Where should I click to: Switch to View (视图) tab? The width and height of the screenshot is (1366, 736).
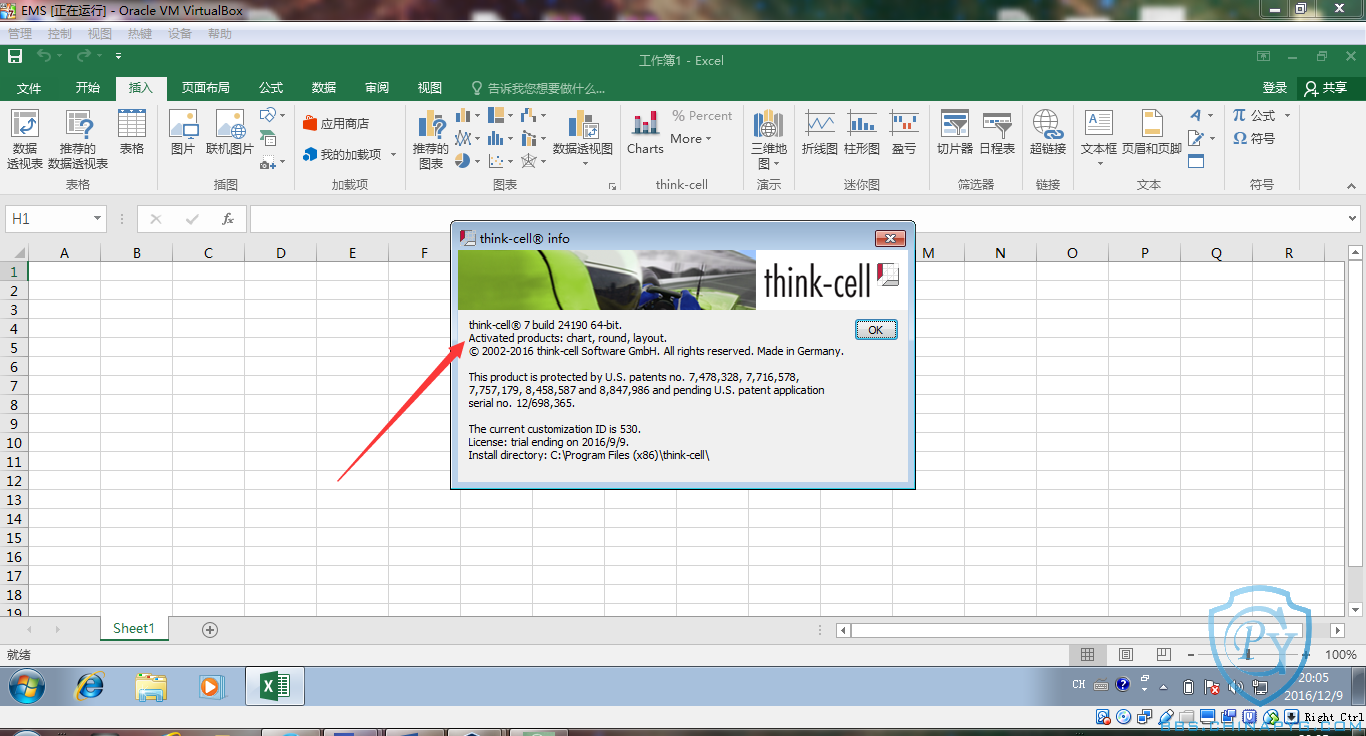(x=430, y=88)
